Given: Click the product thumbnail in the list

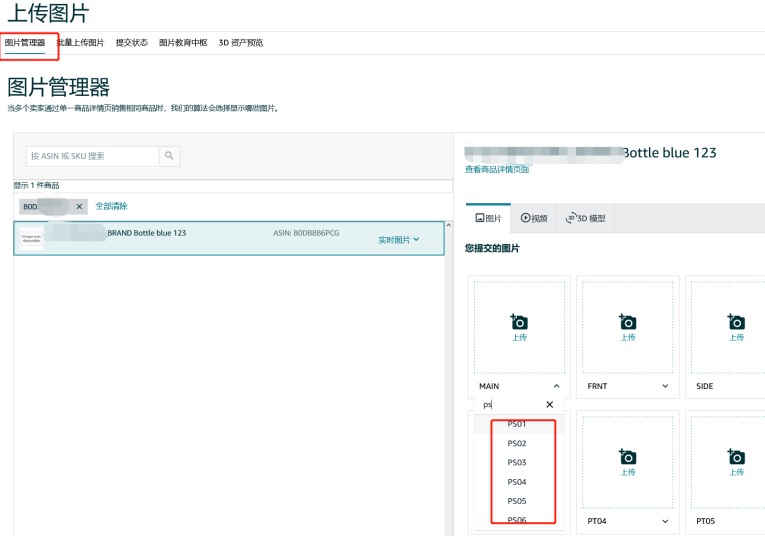Looking at the screenshot, I should click(x=31, y=238).
